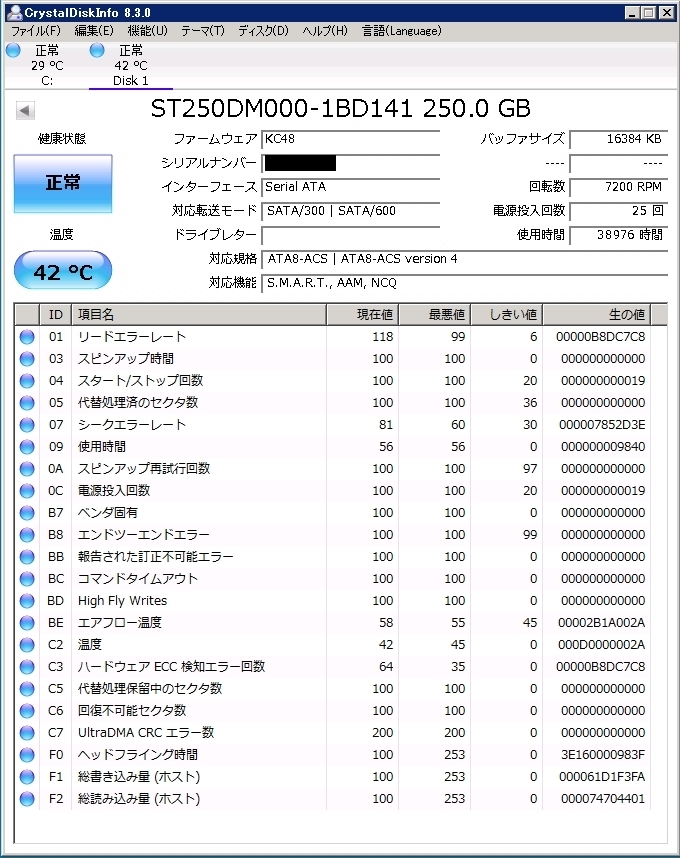Image resolution: width=680 pixels, height=858 pixels.
Task: Click the 最悪値 column header
Action: point(434,315)
